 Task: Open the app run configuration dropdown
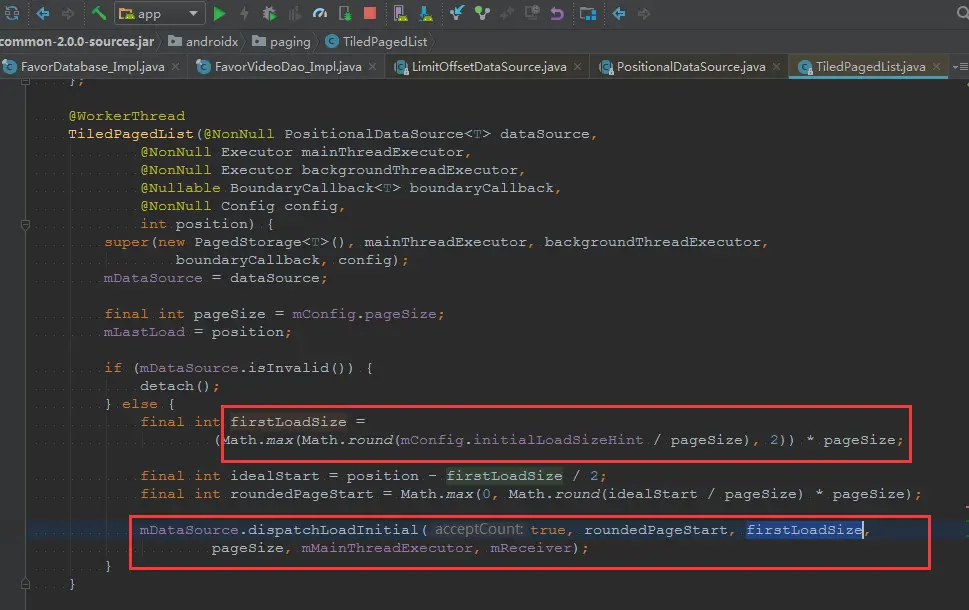[160, 14]
